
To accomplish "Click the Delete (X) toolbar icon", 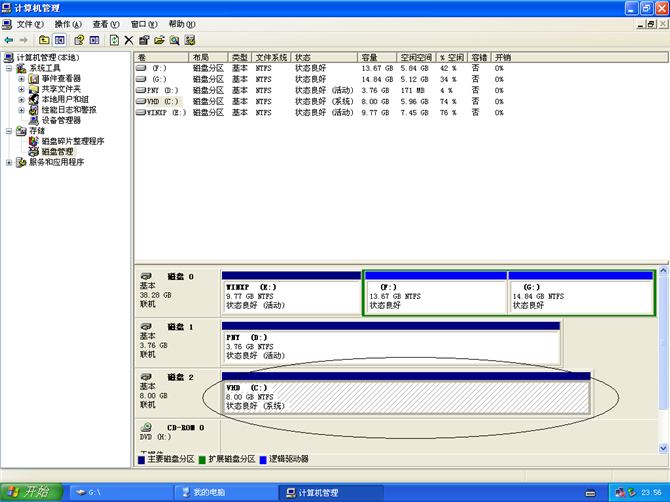I will pos(129,40).
